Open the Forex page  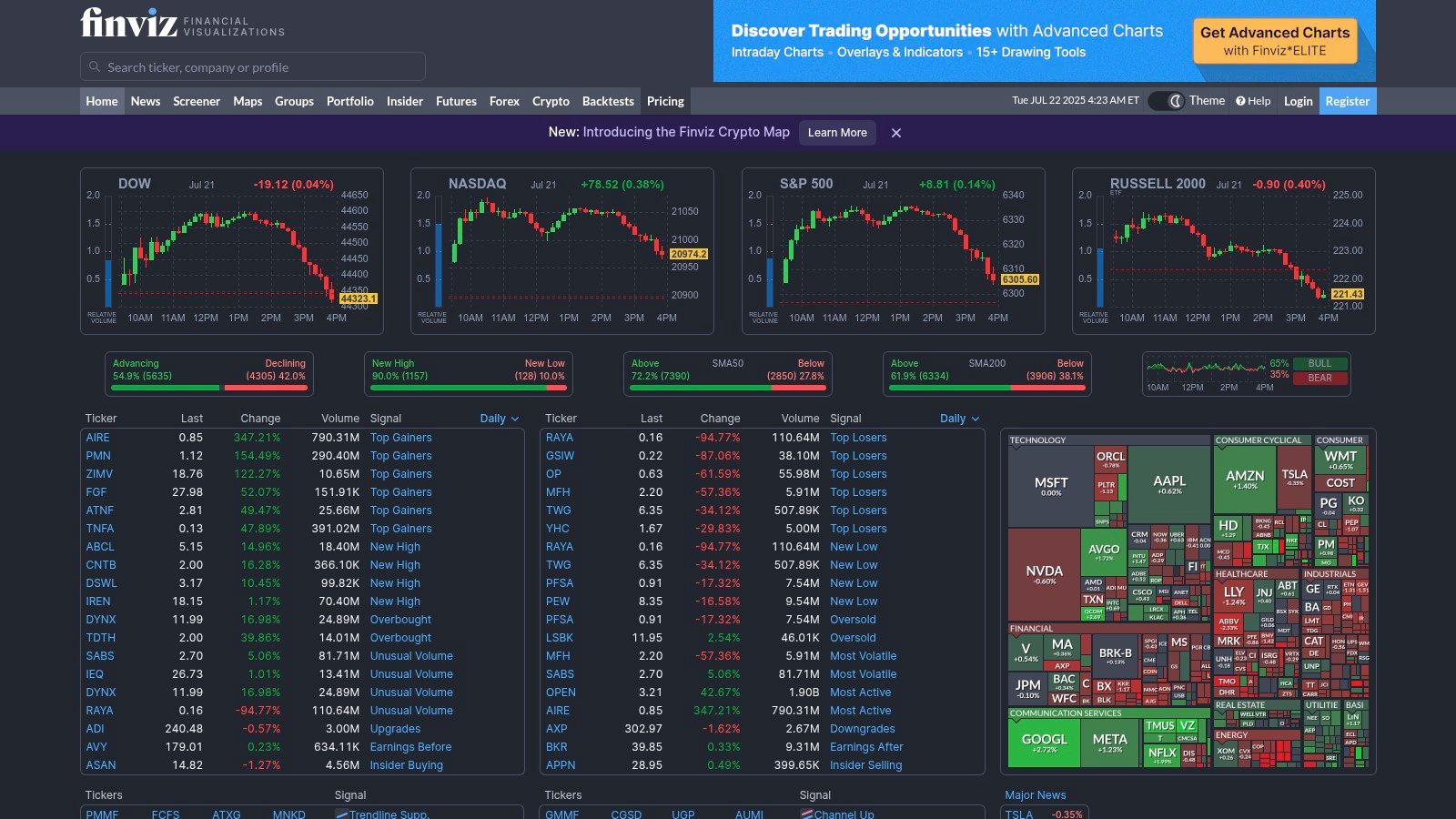(x=504, y=101)
